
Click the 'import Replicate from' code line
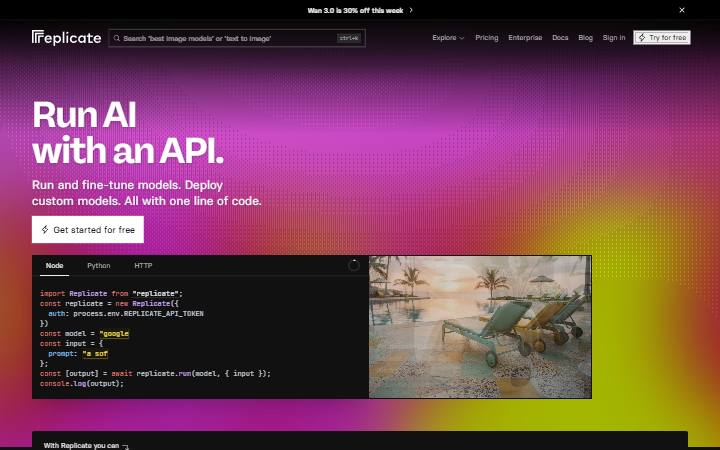click(111, 293)
